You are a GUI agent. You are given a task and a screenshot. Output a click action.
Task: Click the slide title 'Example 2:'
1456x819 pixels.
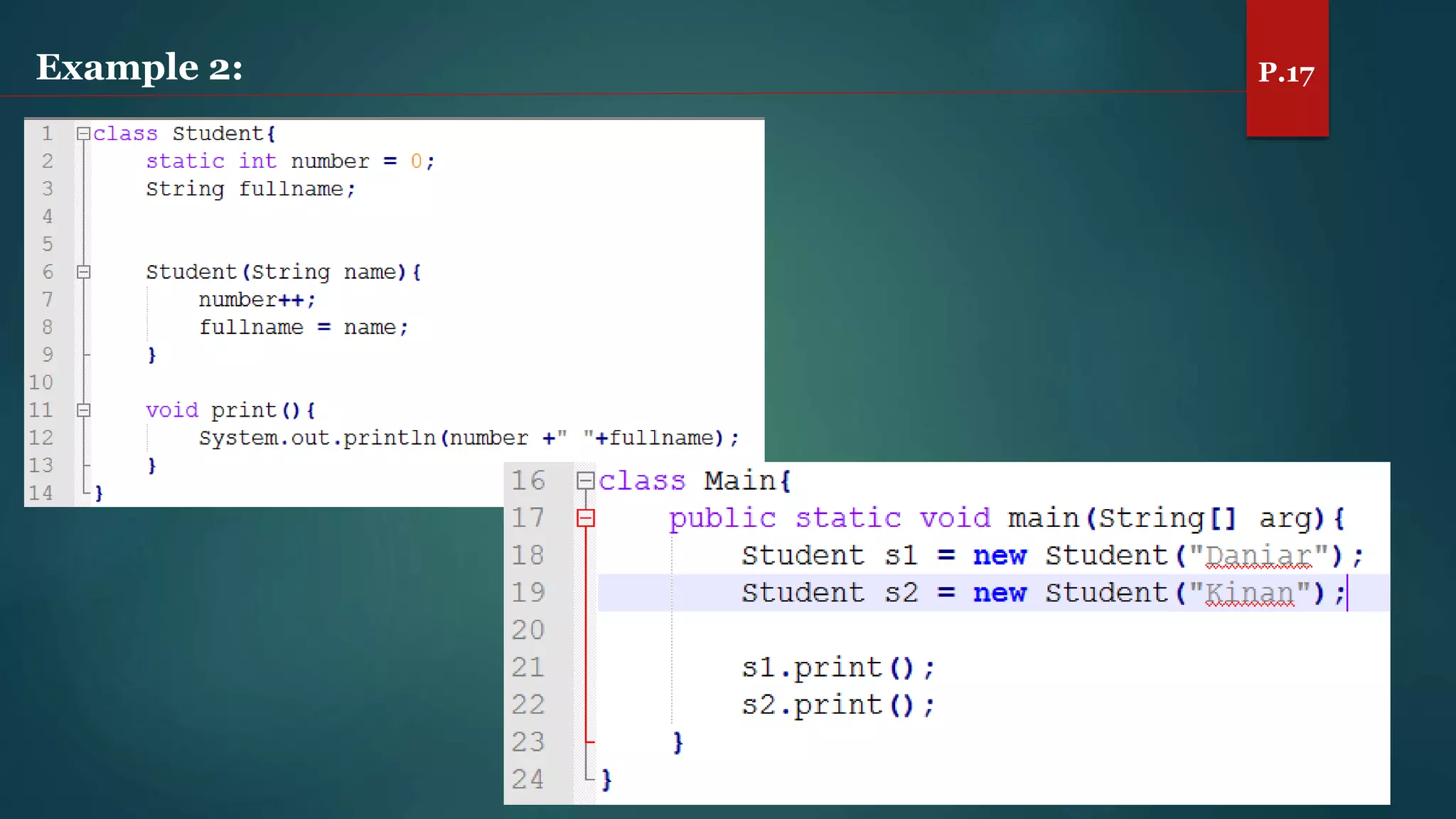139,68
